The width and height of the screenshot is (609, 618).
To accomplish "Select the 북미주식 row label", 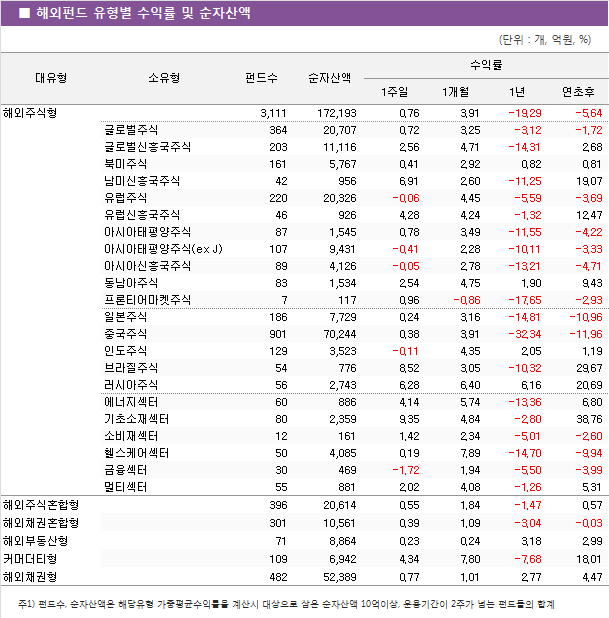I will pyautogui.click(x=125, y=164).
